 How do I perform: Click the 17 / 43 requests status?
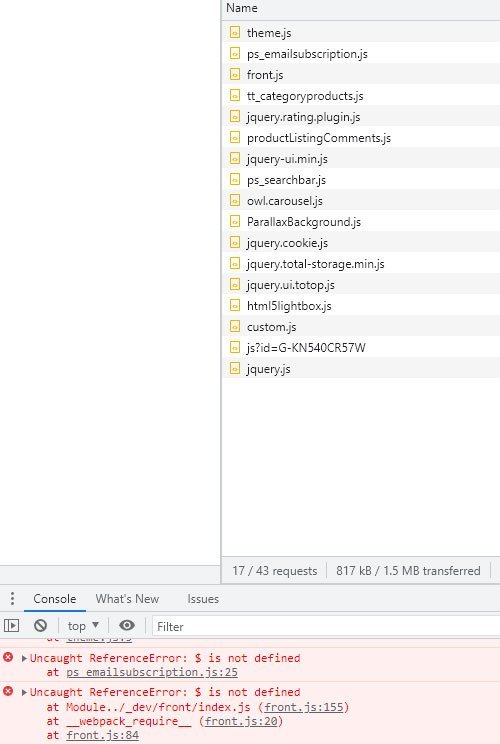(275, 570)
